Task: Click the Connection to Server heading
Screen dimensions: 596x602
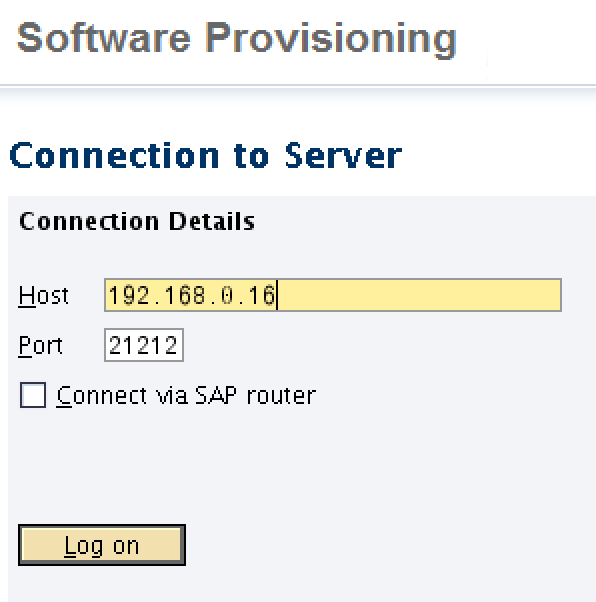Action: coord(206,155)
